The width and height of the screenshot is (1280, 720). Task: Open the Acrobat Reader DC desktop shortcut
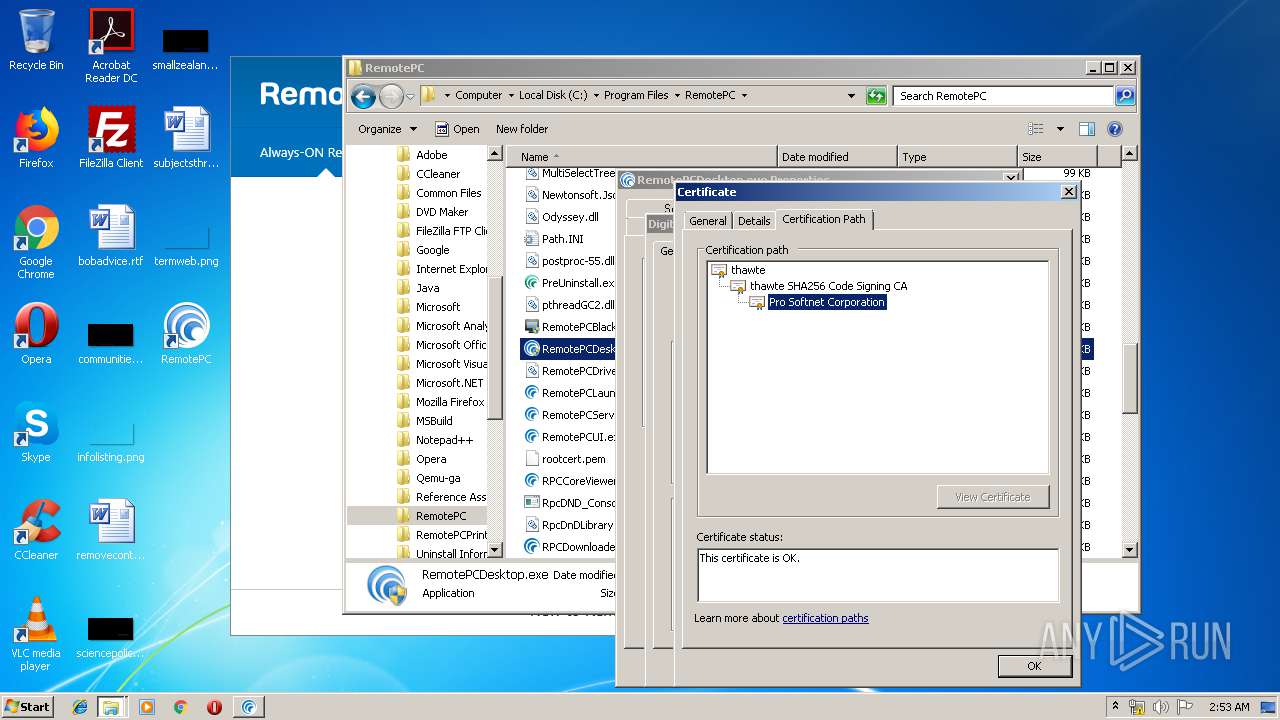(x=111, y=46)
